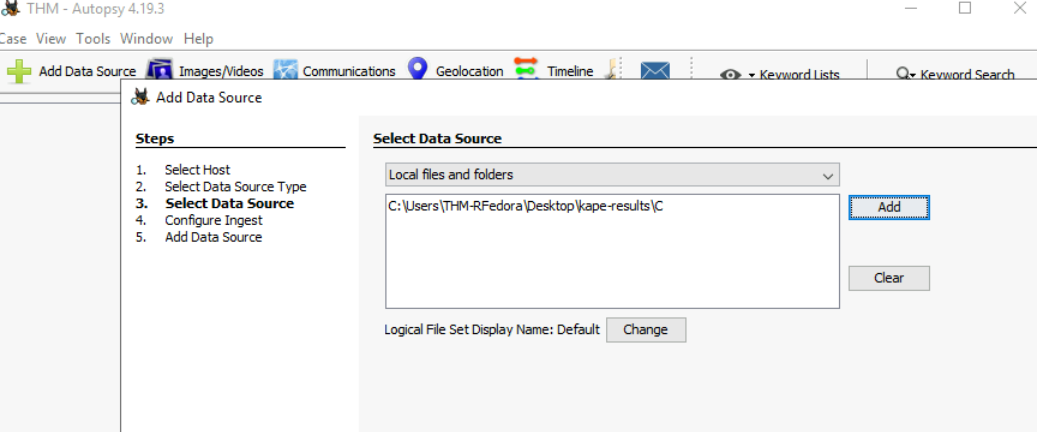Open the Timeline tool icon
This screenshot has height=432, width=1037.
click(x=526, y=70)
